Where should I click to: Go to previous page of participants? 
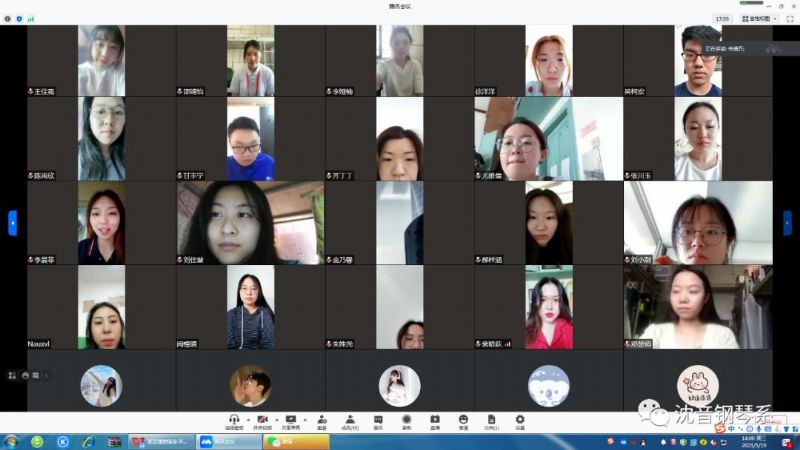(12, 222)
